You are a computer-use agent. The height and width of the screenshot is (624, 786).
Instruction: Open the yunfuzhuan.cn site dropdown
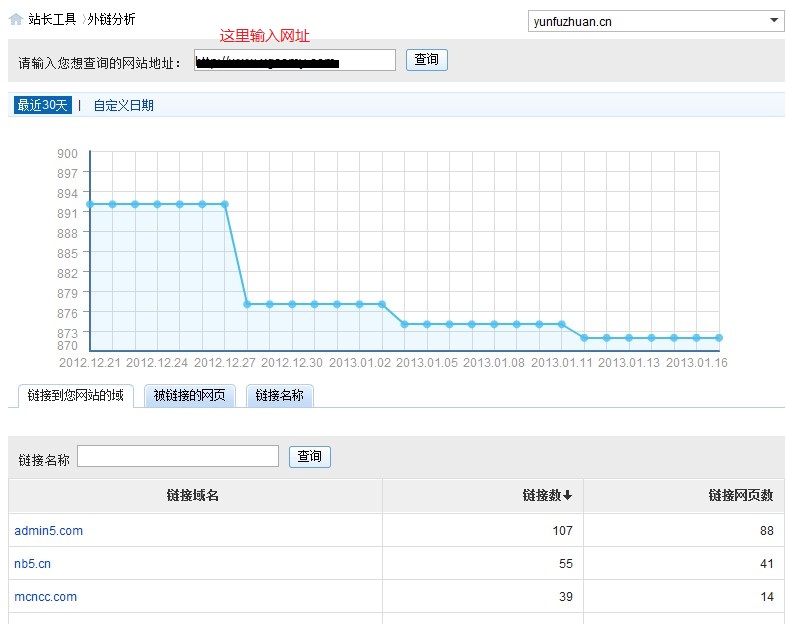pos(655,21)
